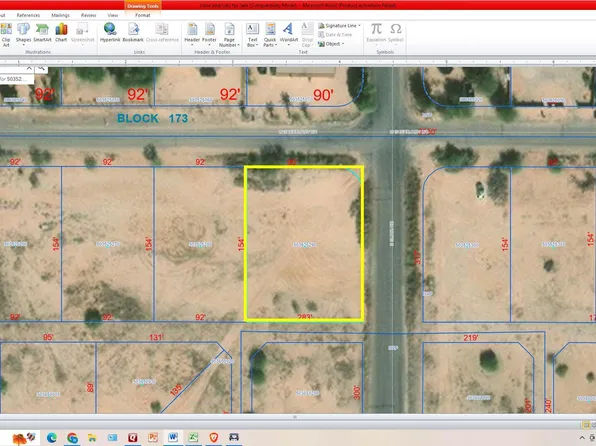Open the Footer menu

pos(209,34)
